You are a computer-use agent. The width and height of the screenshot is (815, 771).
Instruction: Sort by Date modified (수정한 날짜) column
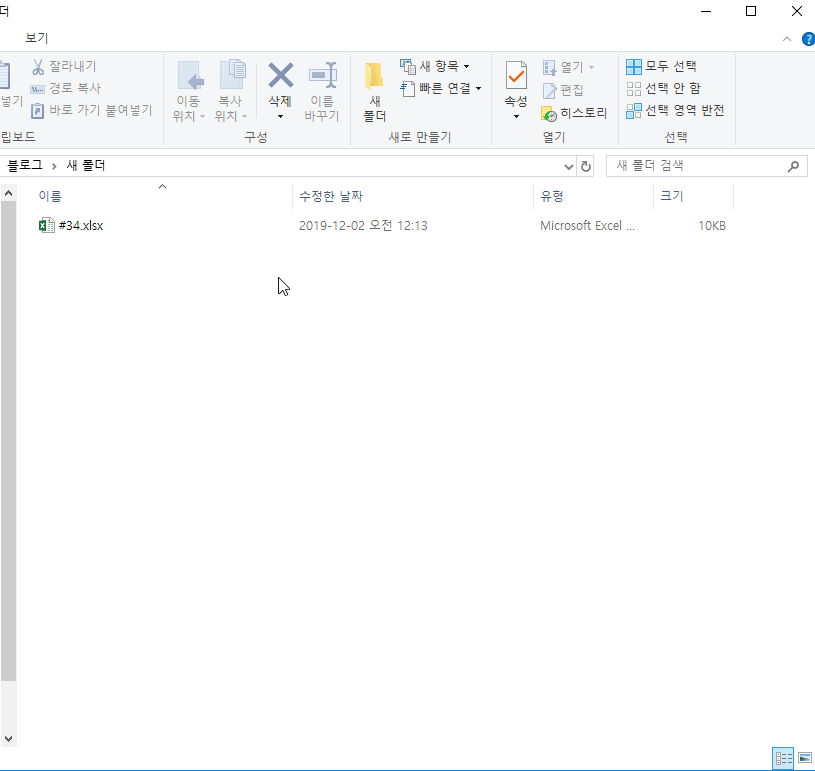click(331, 196)
